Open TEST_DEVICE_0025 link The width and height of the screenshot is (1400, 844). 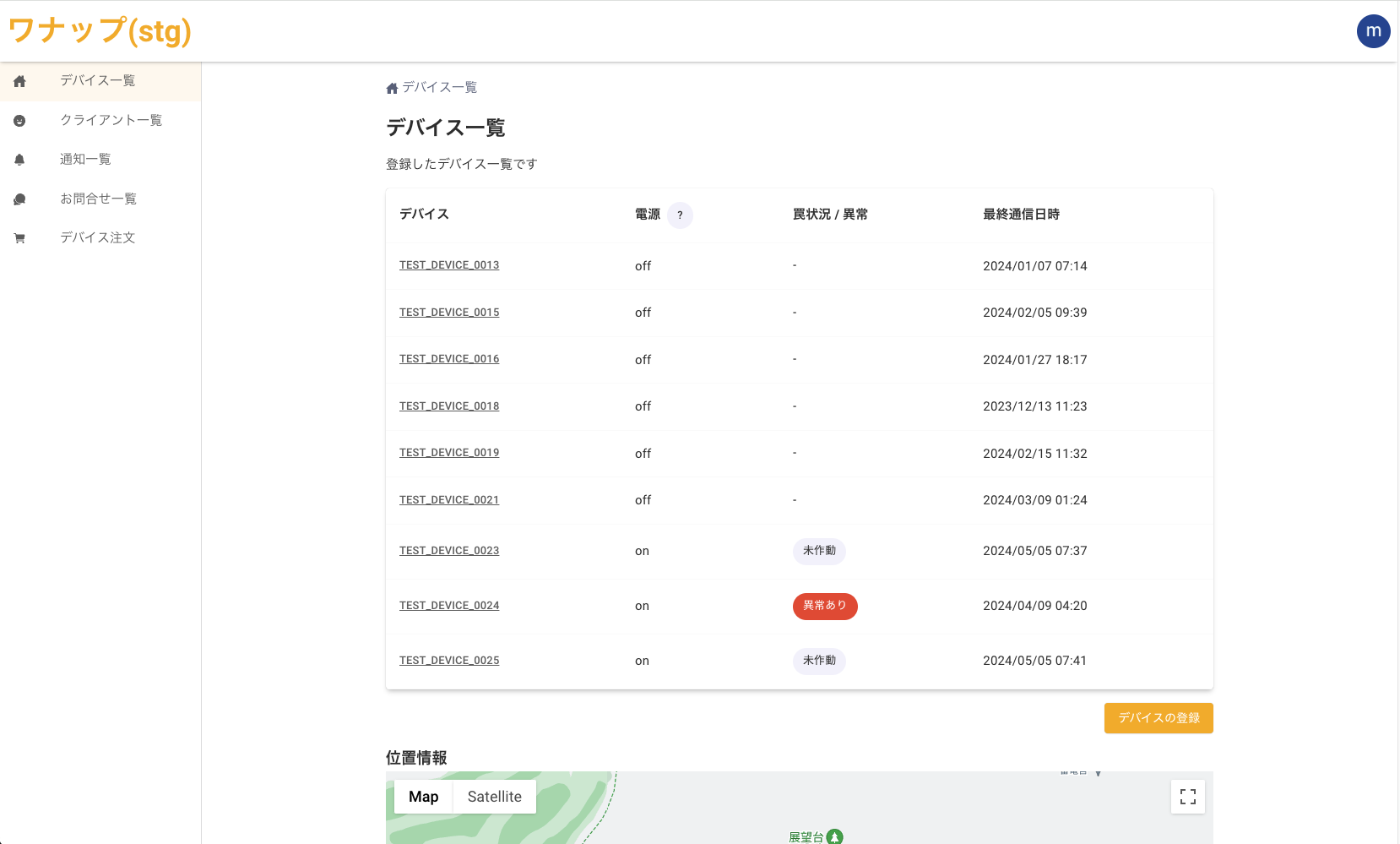point(449,661)
